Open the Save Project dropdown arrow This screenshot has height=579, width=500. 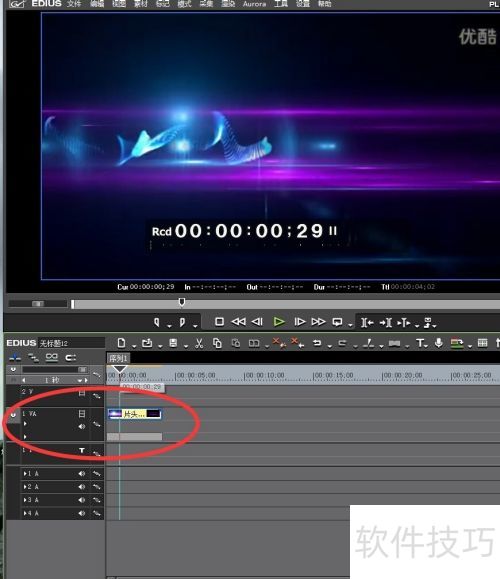click(x=185, y=346)
